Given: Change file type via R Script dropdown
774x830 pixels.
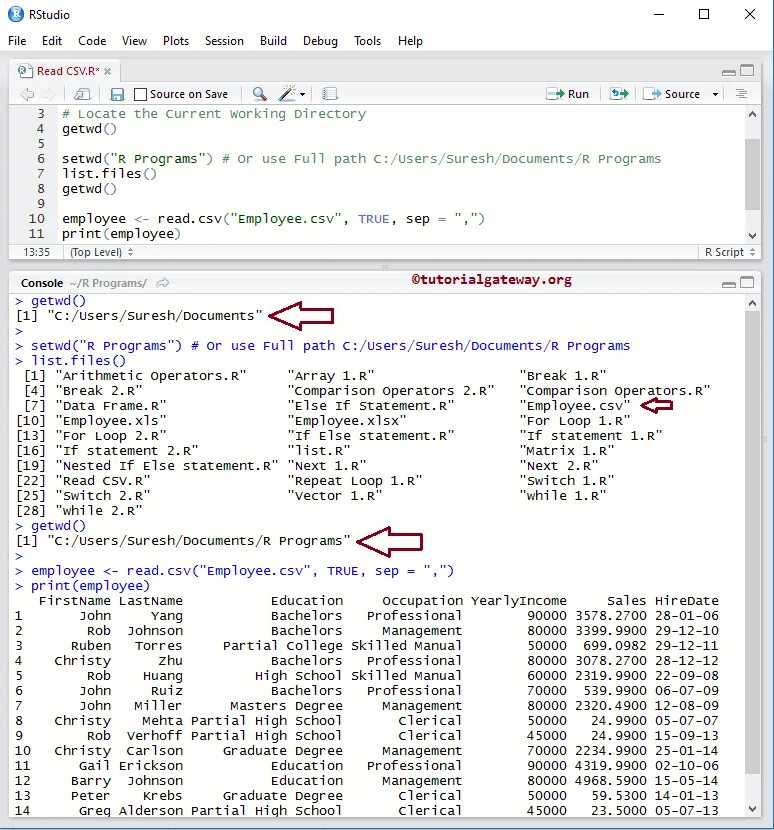Looking at the screenshot, I should click(730, 252).
